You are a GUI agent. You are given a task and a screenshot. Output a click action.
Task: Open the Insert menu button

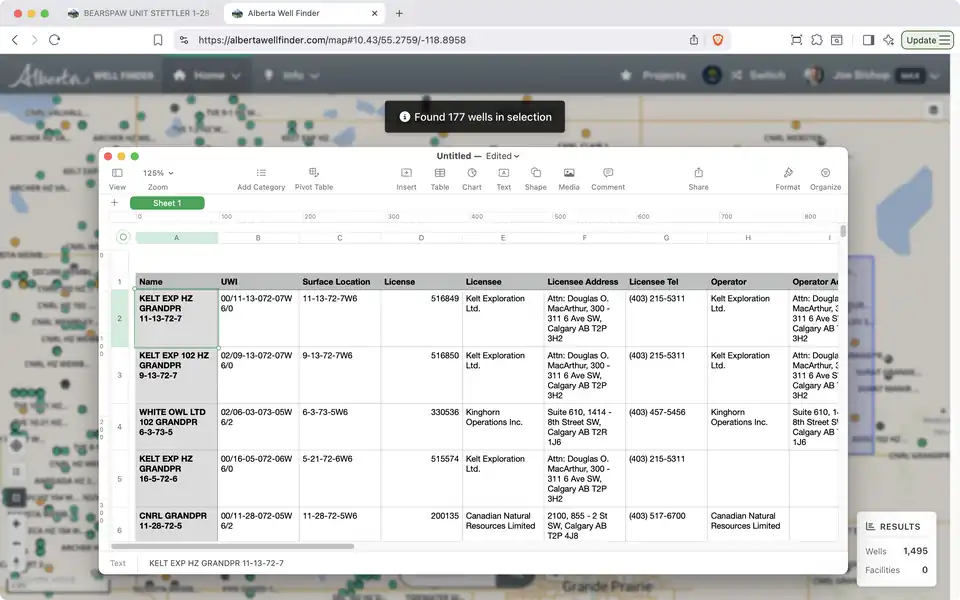[x=406, y=179]
